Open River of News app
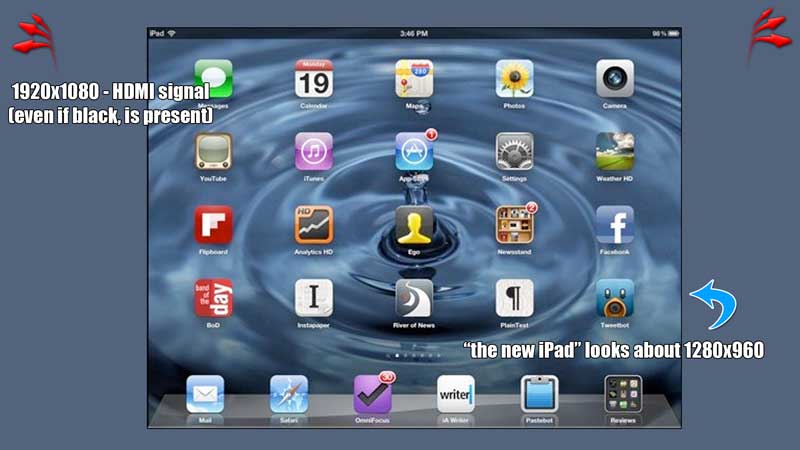 (x=414, y=298)
